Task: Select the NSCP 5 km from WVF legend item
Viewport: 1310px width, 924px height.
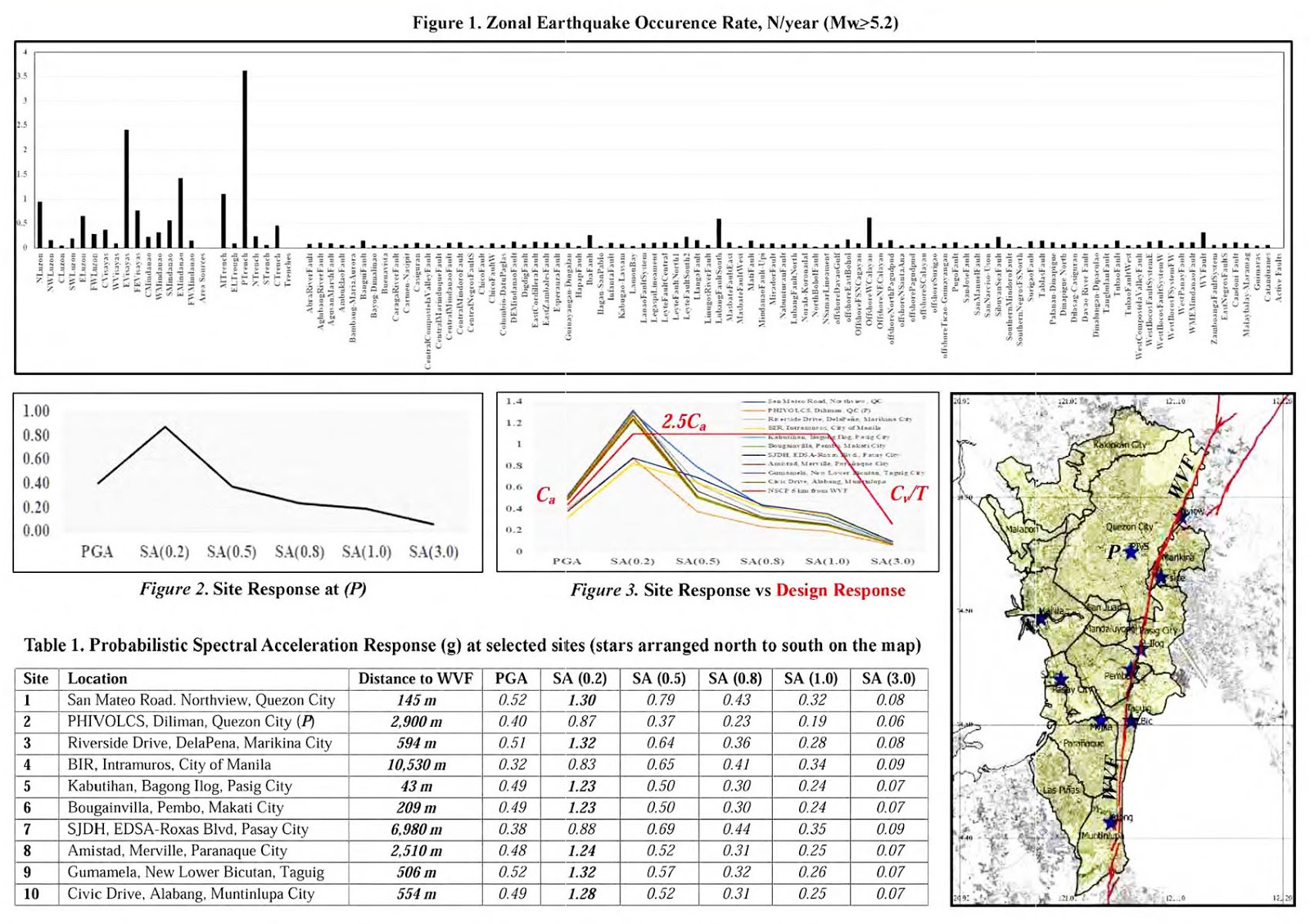Action: click(x=806, y=491)
